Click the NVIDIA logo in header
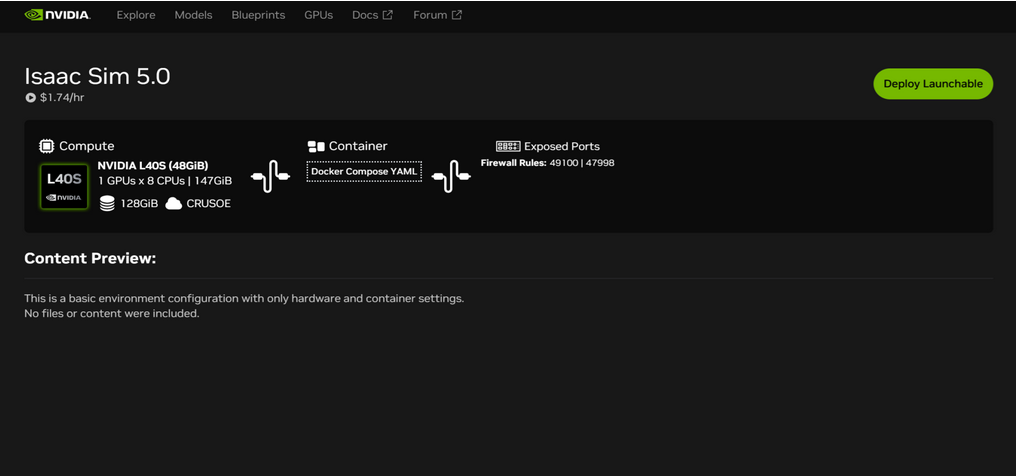 58,15
